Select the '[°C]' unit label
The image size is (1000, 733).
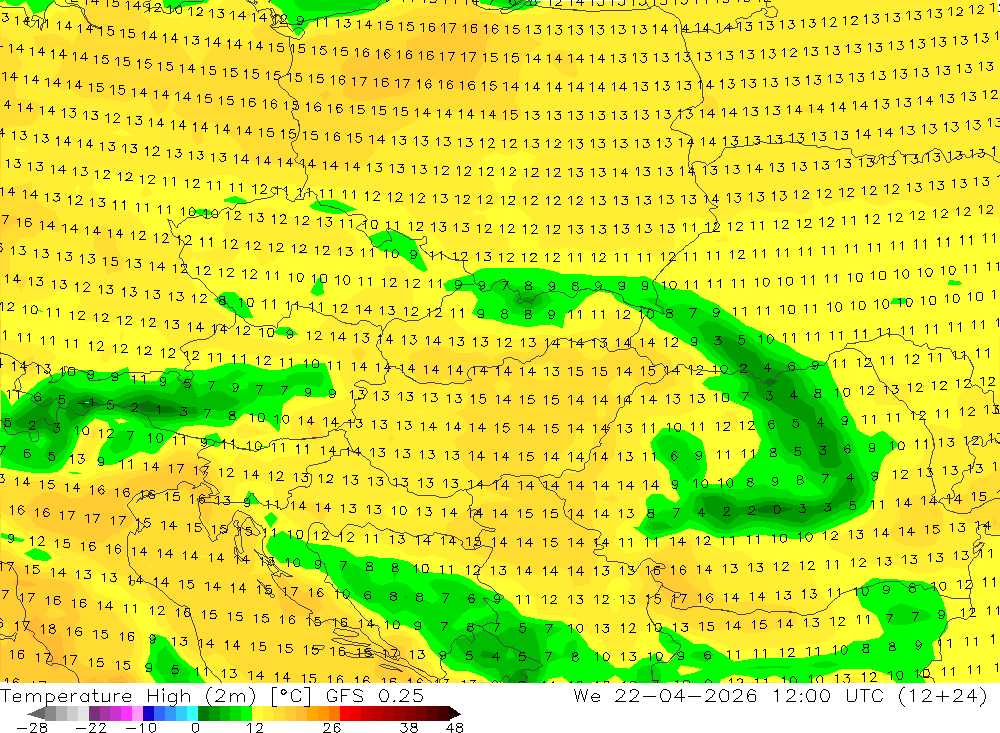tap(291, 695)
